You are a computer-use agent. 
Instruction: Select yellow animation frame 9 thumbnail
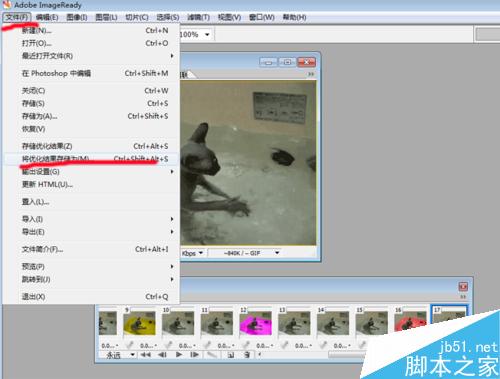coord(139,323)
